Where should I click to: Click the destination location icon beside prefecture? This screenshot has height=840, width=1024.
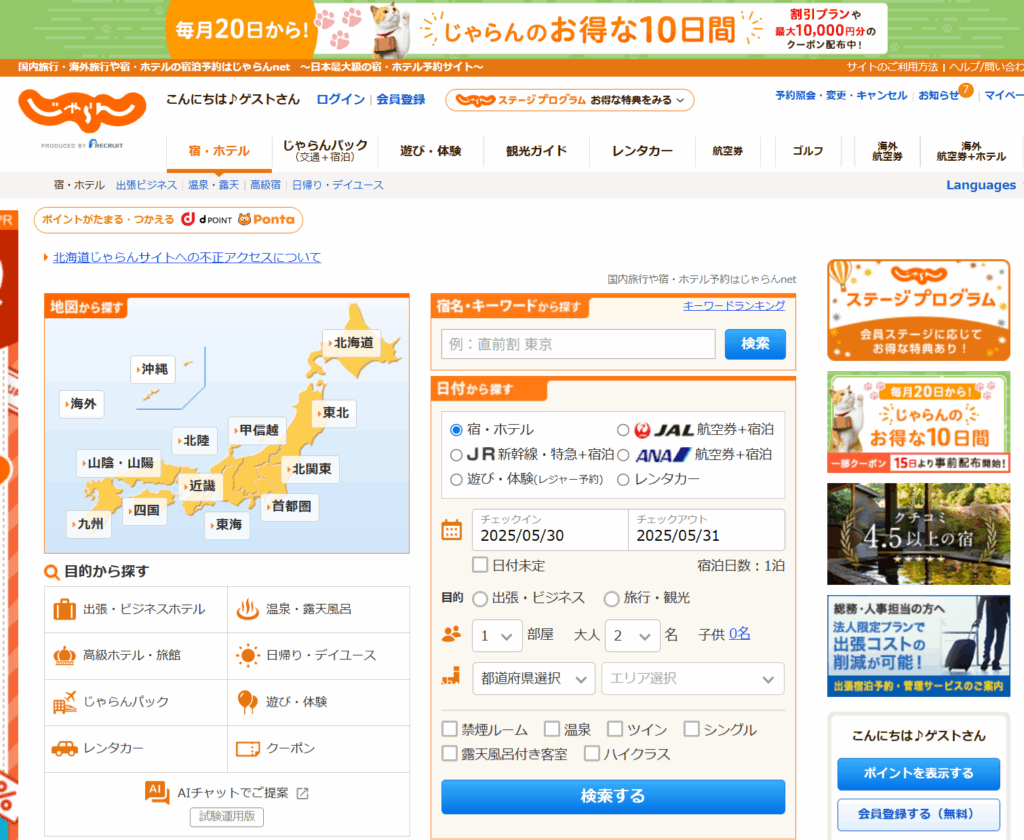(451, 677)
